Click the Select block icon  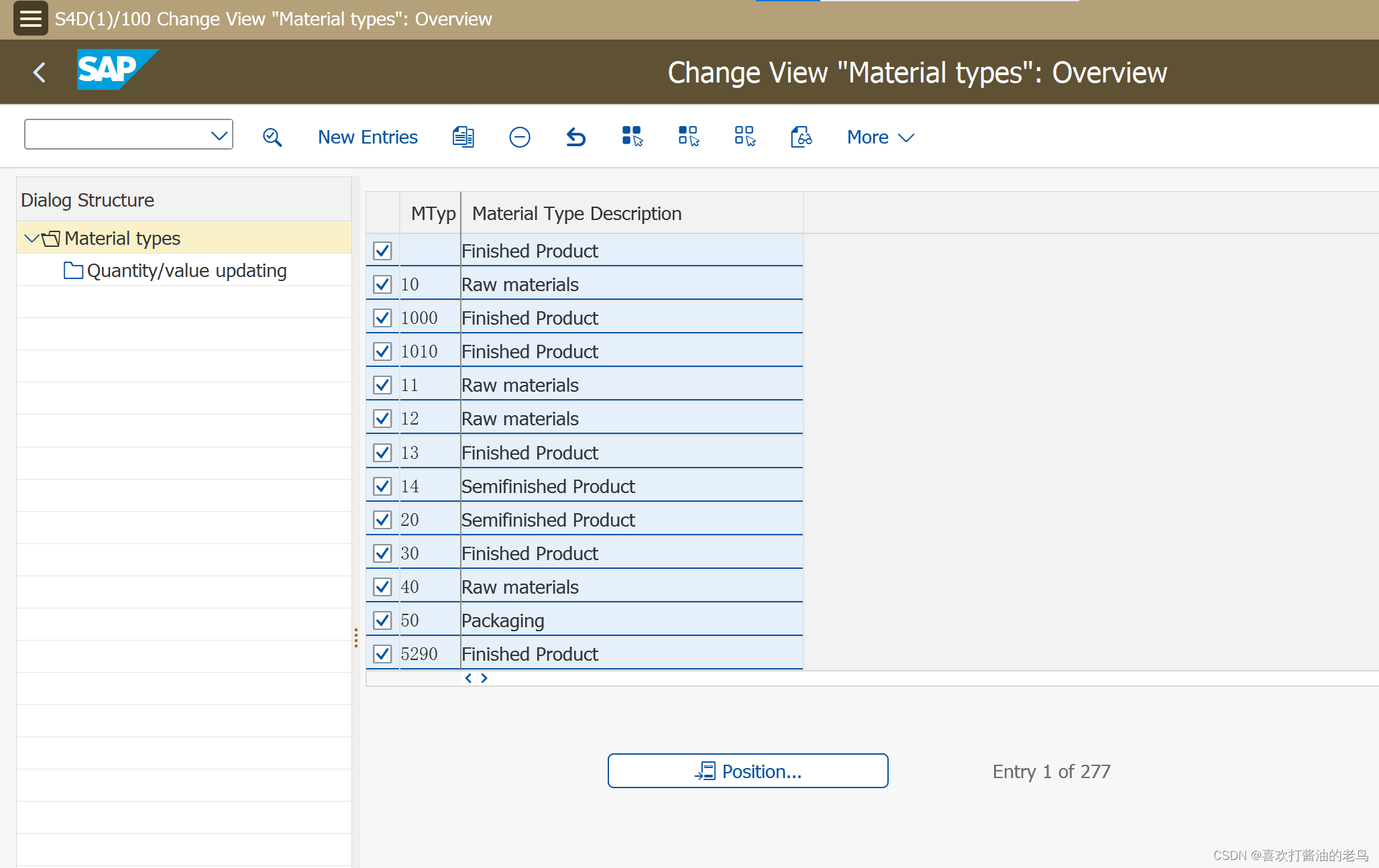click(x=688, y=137)
